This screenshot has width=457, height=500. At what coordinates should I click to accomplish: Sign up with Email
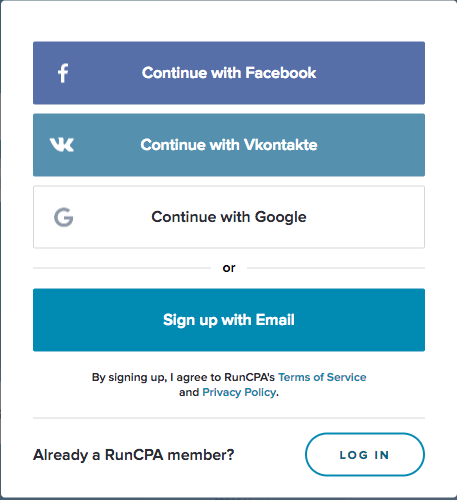pos(229,320)
